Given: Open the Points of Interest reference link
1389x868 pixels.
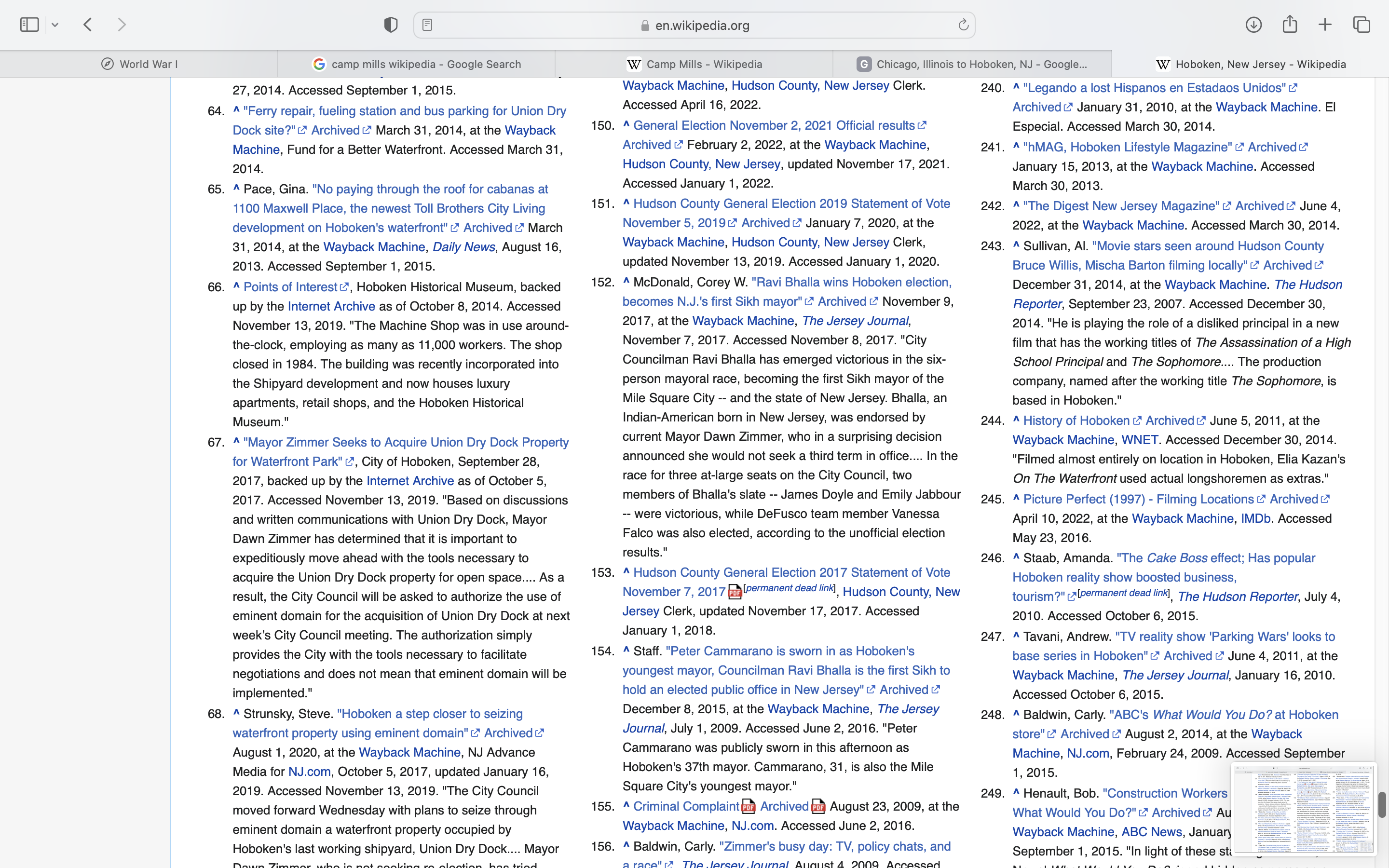Looking at the screenshot, I should (x=290, y=287).
